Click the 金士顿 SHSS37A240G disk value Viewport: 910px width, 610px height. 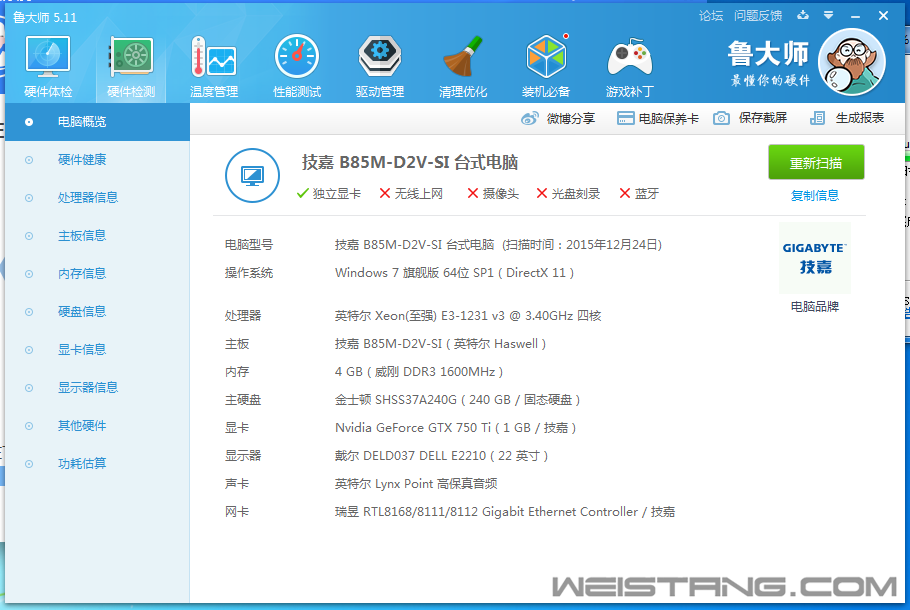(457, 400)
